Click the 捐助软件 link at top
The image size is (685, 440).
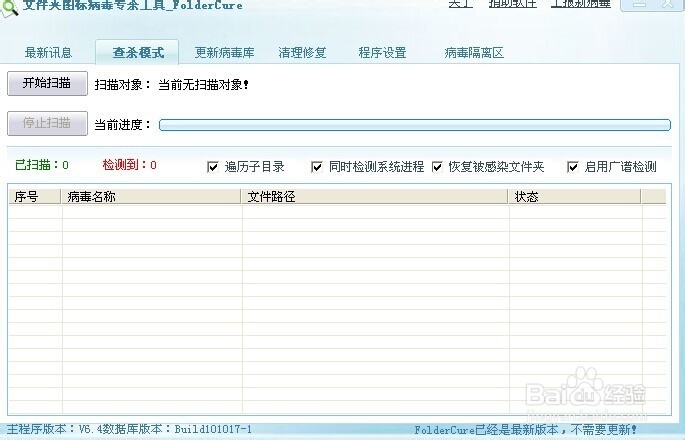[x=512, y=3]
